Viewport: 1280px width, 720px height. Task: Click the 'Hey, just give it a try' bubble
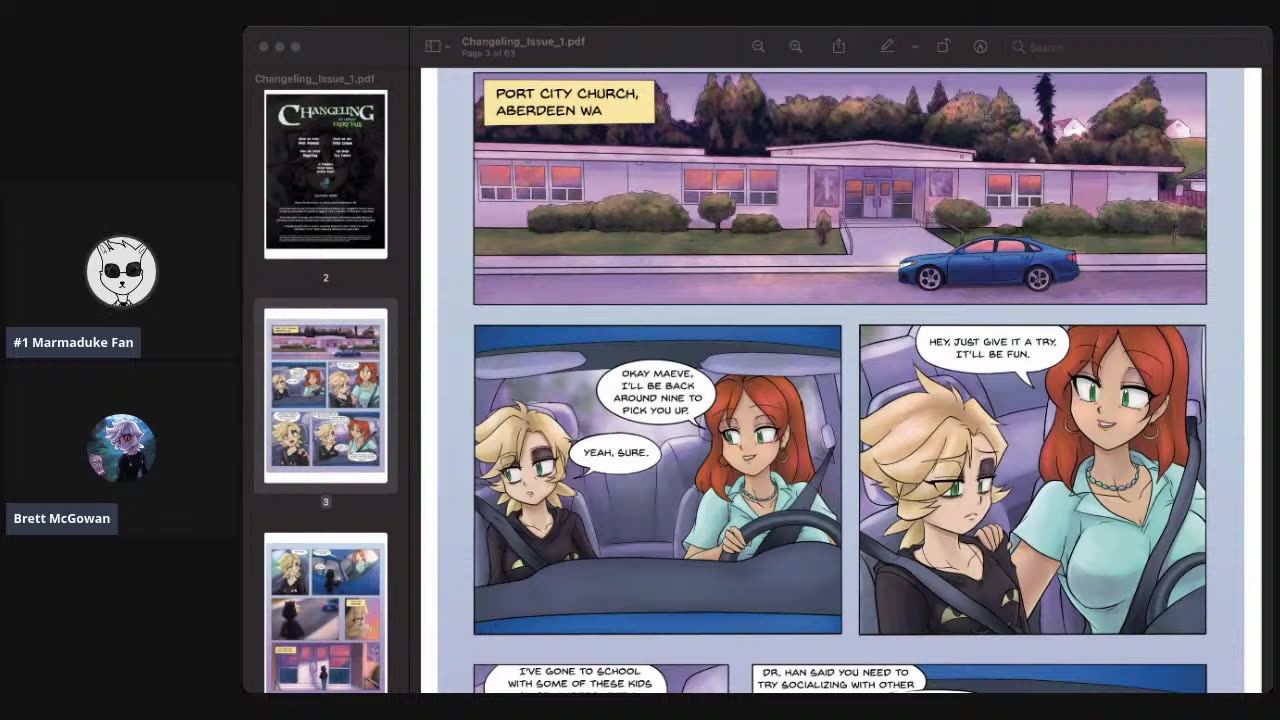[991, 350]
